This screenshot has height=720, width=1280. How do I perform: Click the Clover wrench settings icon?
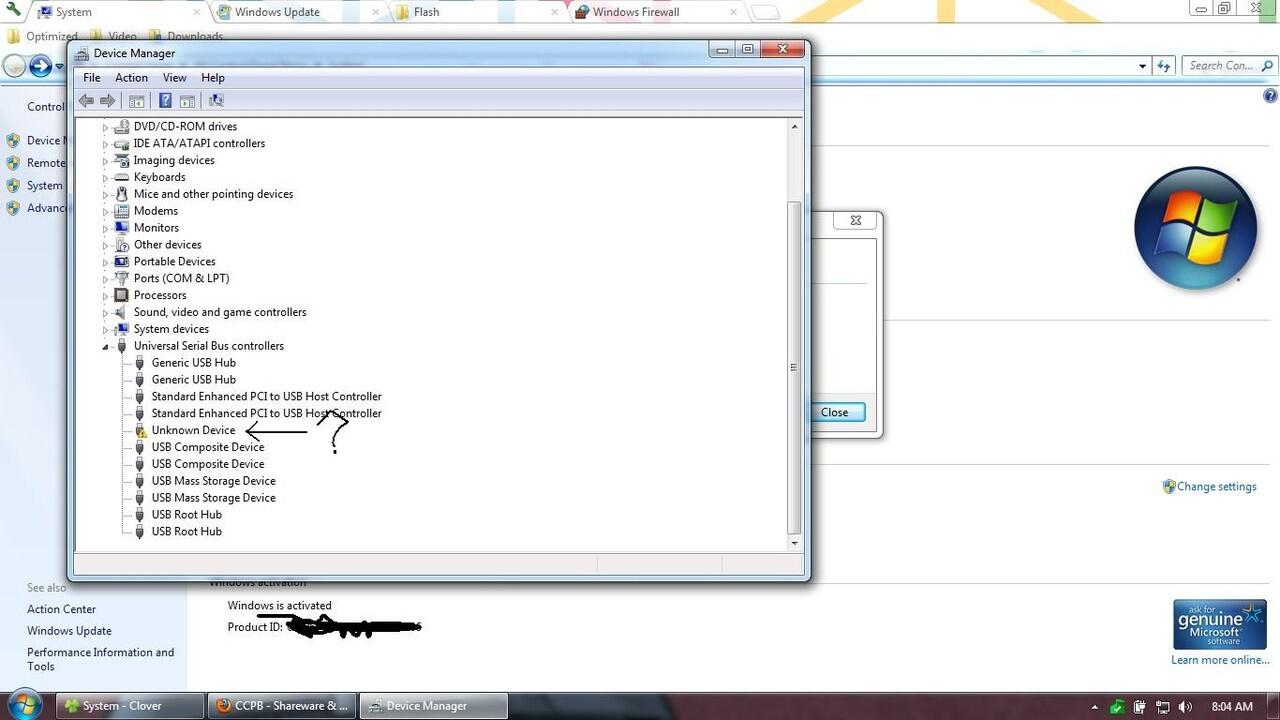click(13, 10)
